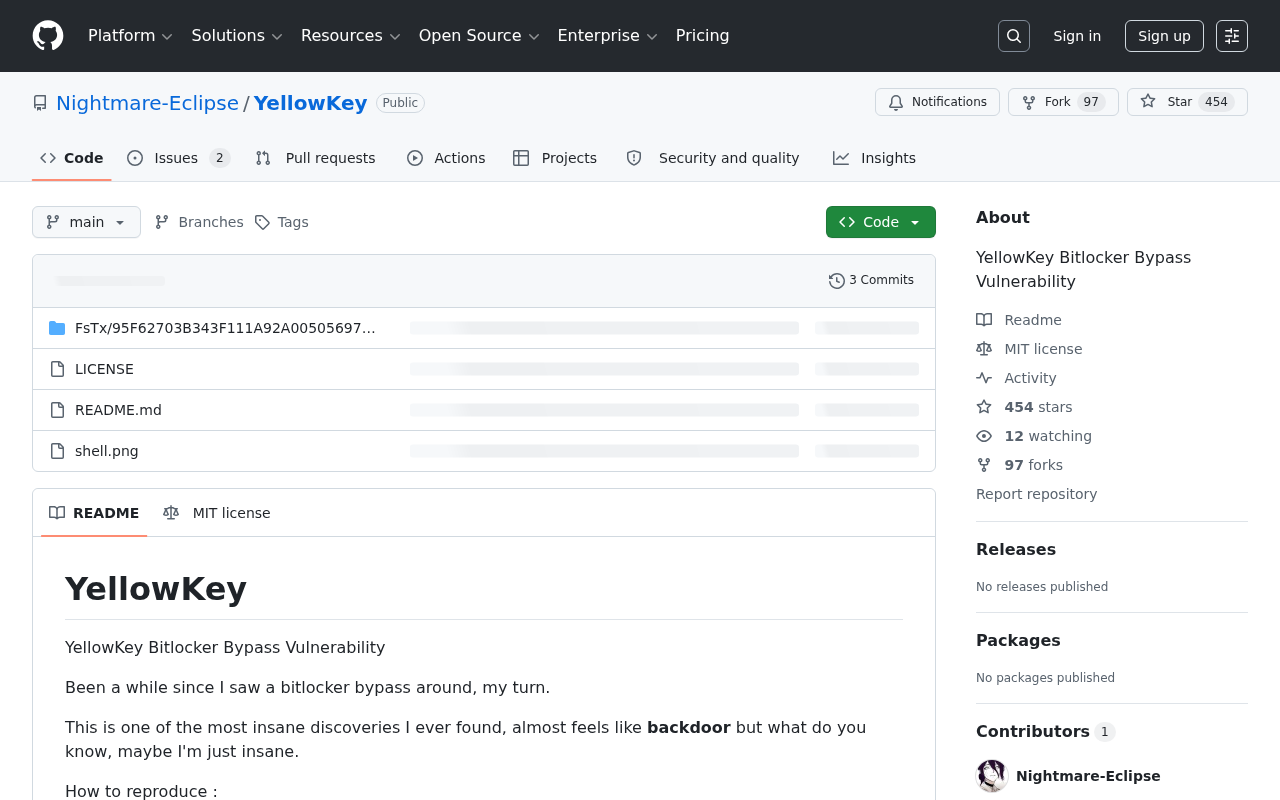Click the Pricing link
This screenshot has height=800, width=1280.
[x=703, y=36]
